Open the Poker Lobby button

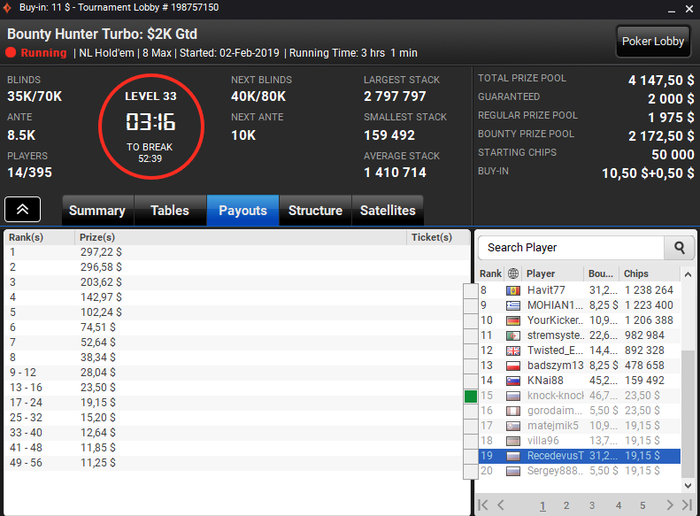(x=653, y=41)
